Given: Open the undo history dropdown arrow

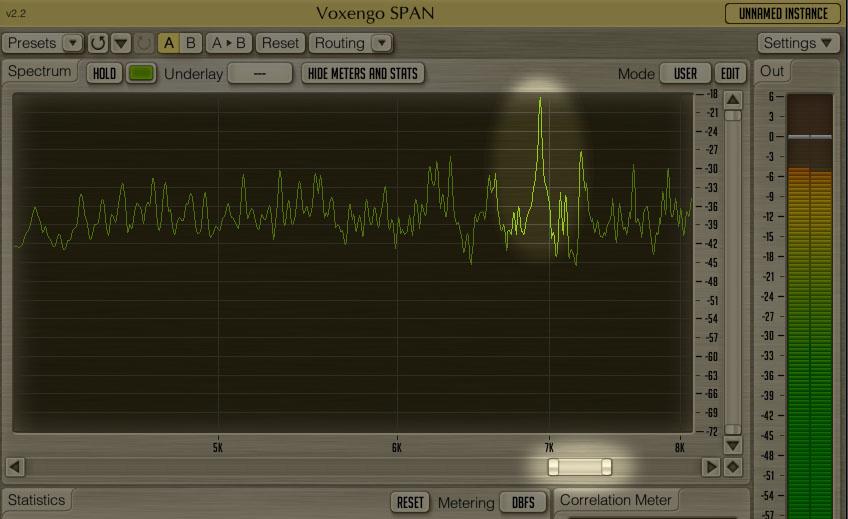Looking at the screenshot, I should [x=121, y=43].
